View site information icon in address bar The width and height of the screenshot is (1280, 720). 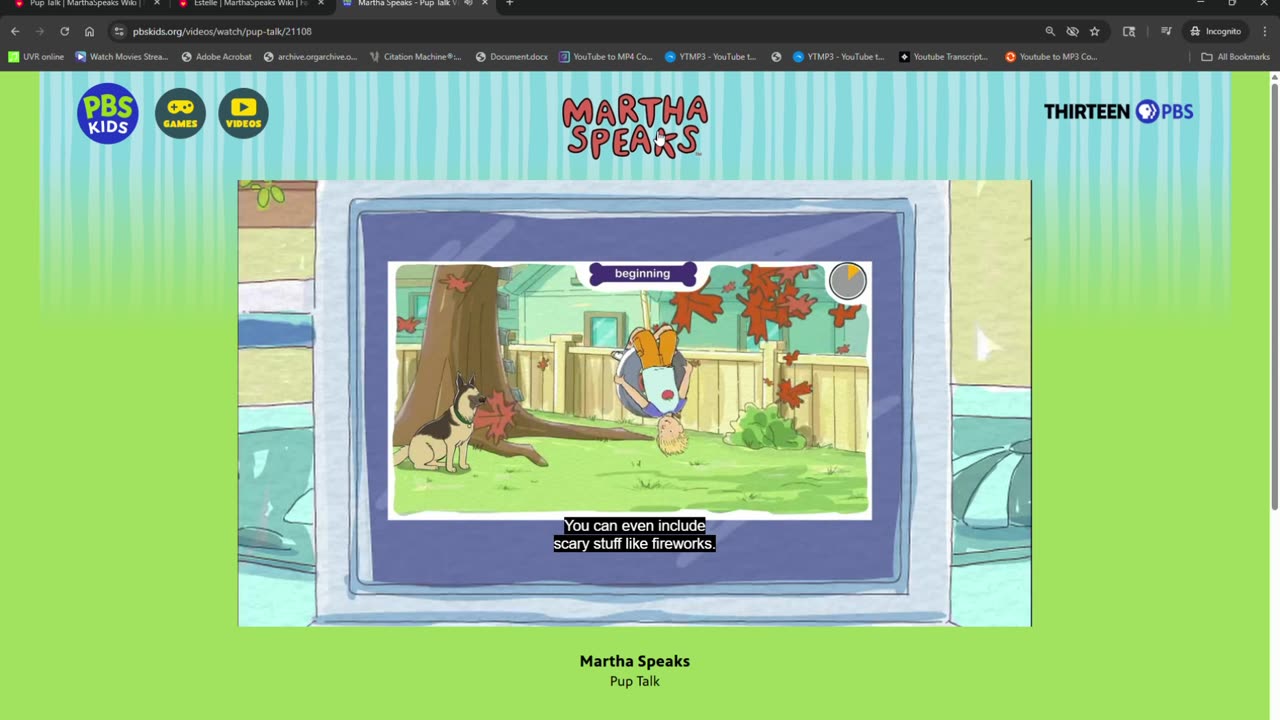[119, 31]
